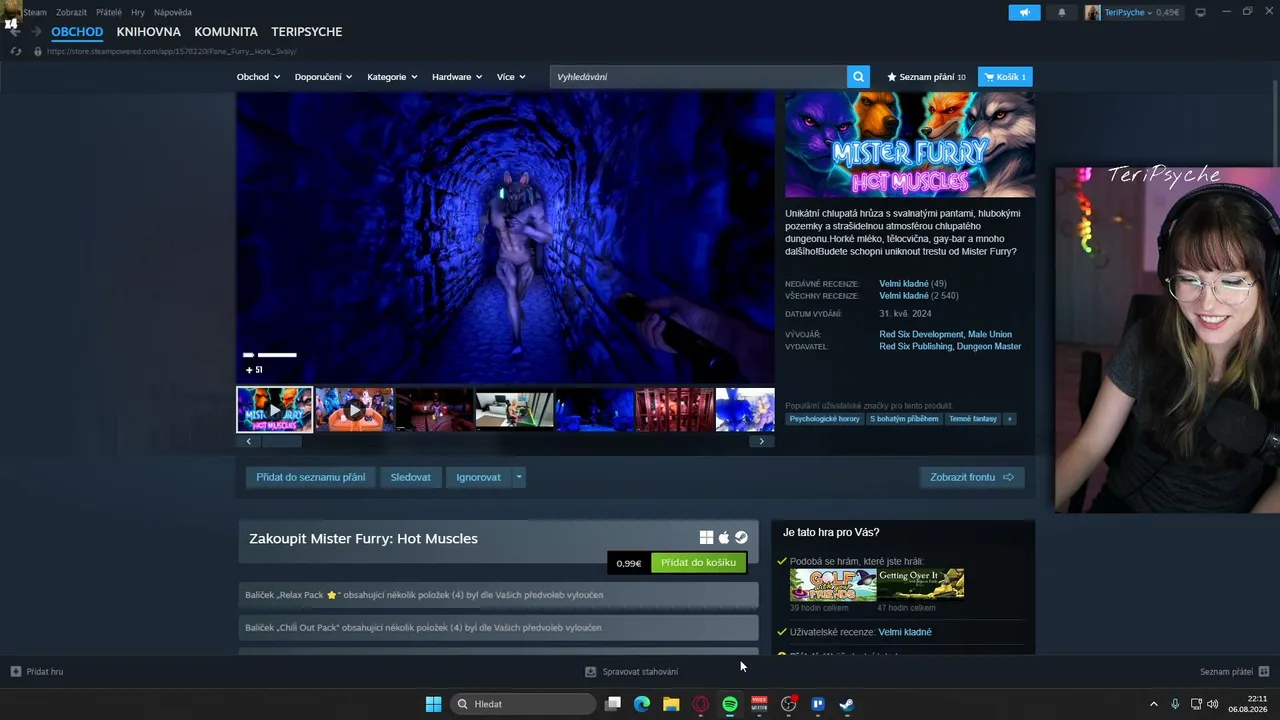The image size is (1280, 720).
Task: Open the TERIPSYCHE profile tab
Action: pos(307,32)
